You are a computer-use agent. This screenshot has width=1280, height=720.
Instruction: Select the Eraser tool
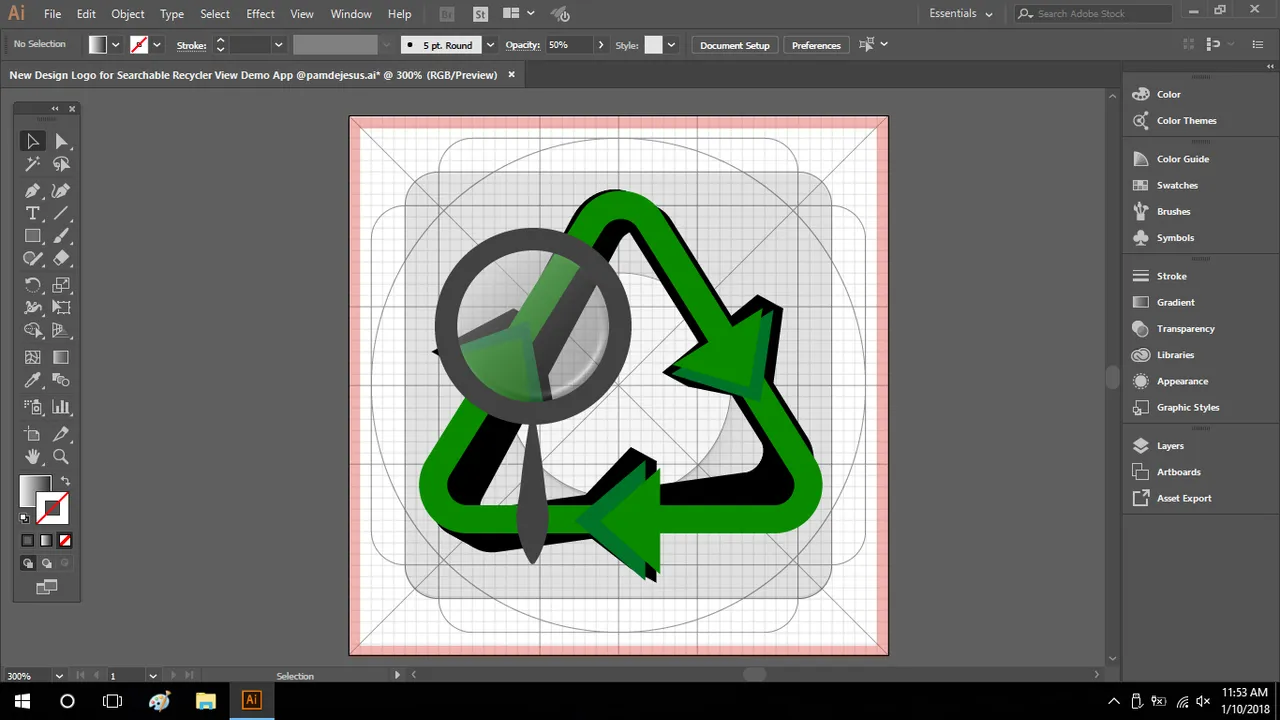click(61, 259)
